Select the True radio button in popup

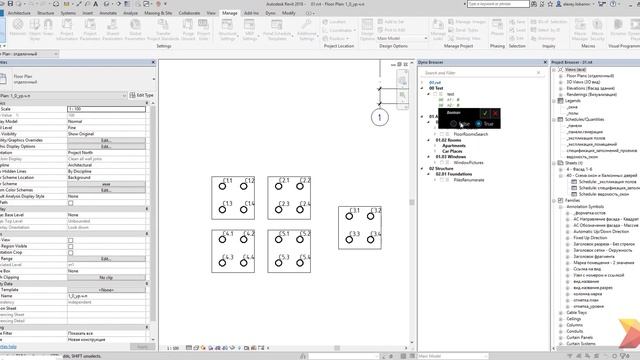coord(478,124)
